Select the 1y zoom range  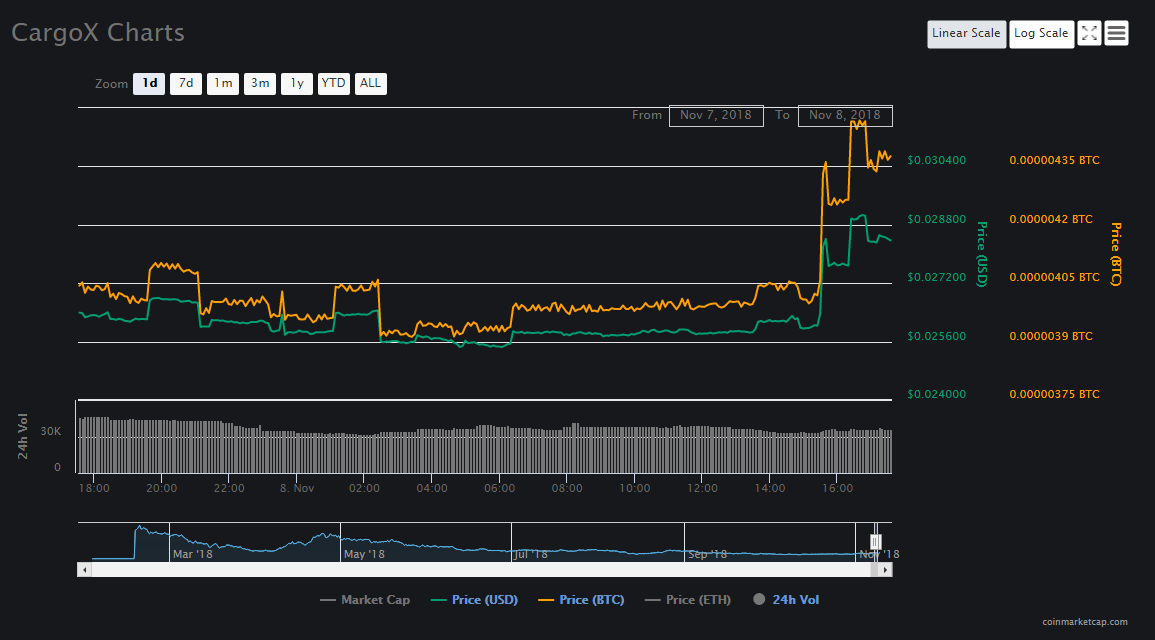[297, 84]
